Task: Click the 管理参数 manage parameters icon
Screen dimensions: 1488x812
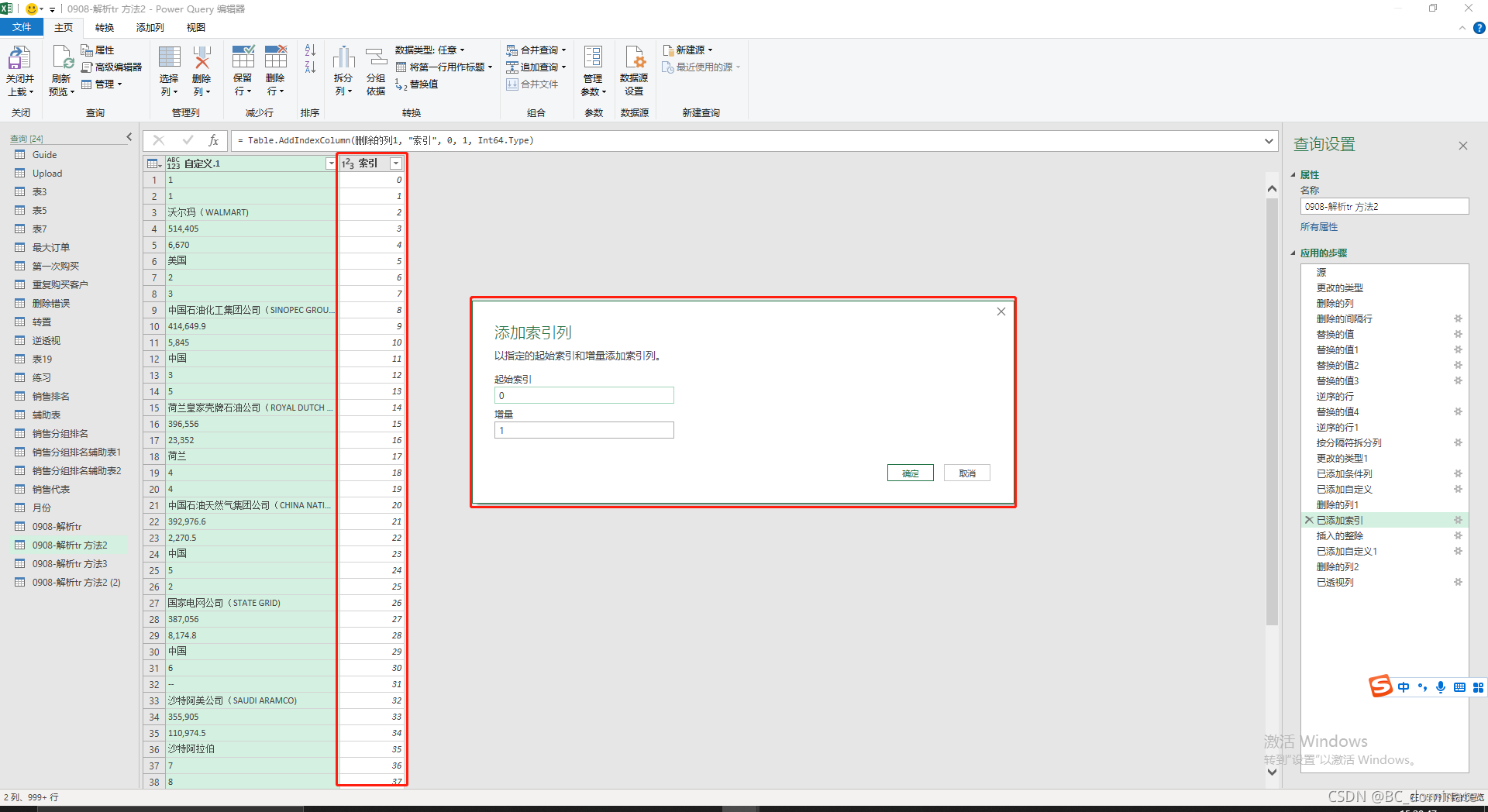Action: click(593, 57)
